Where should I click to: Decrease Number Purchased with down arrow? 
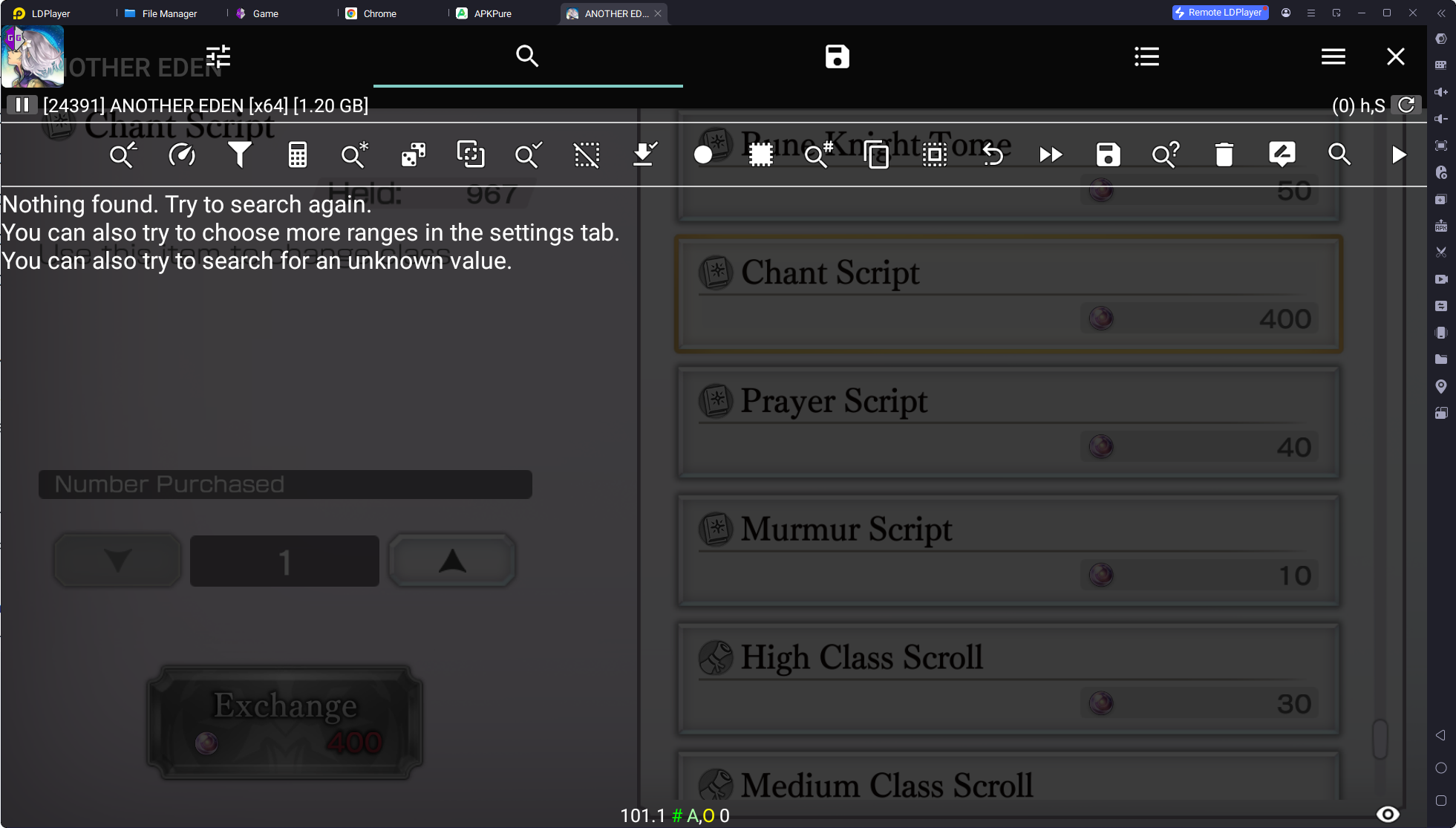pyautogui.click(x=117, y=561)
